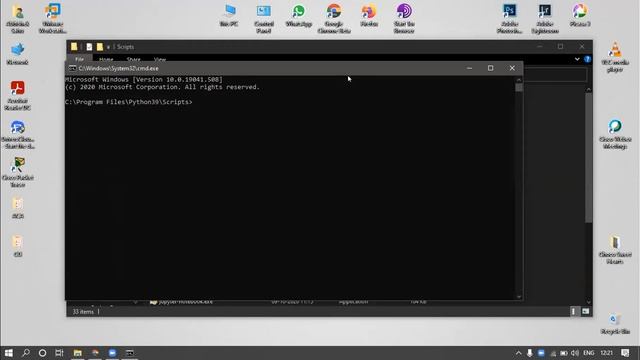The image size is (640, 360).
Task: Launch the Cisco Packet Tracer desktop shortcut
Action: (x=18, y=172)
